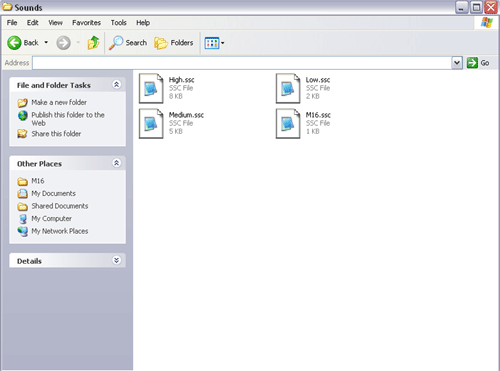500x371 pixels.
Task: Open the Favorites menu
Action: point(86,23)
